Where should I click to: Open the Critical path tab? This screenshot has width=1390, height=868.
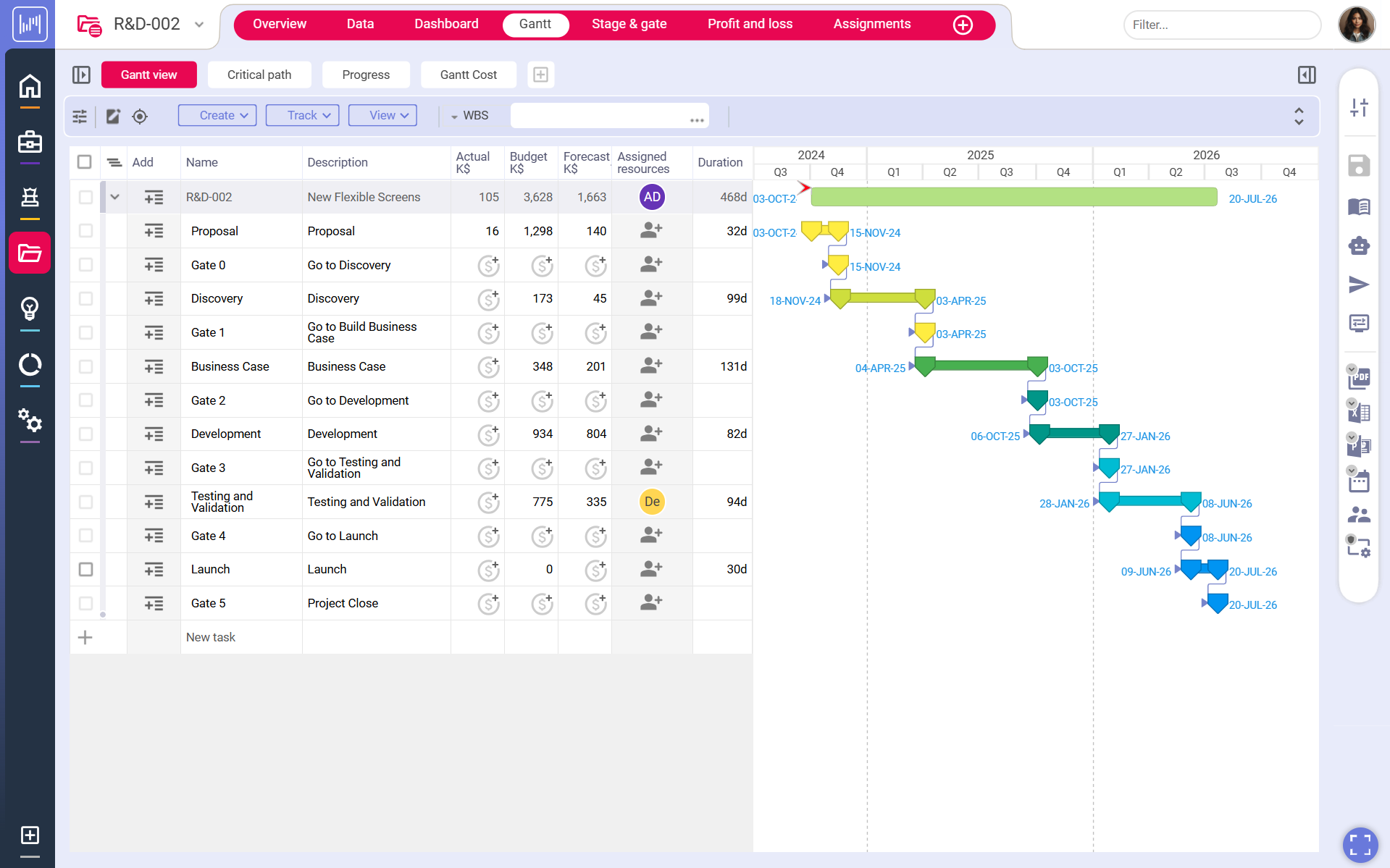point(259,75)
